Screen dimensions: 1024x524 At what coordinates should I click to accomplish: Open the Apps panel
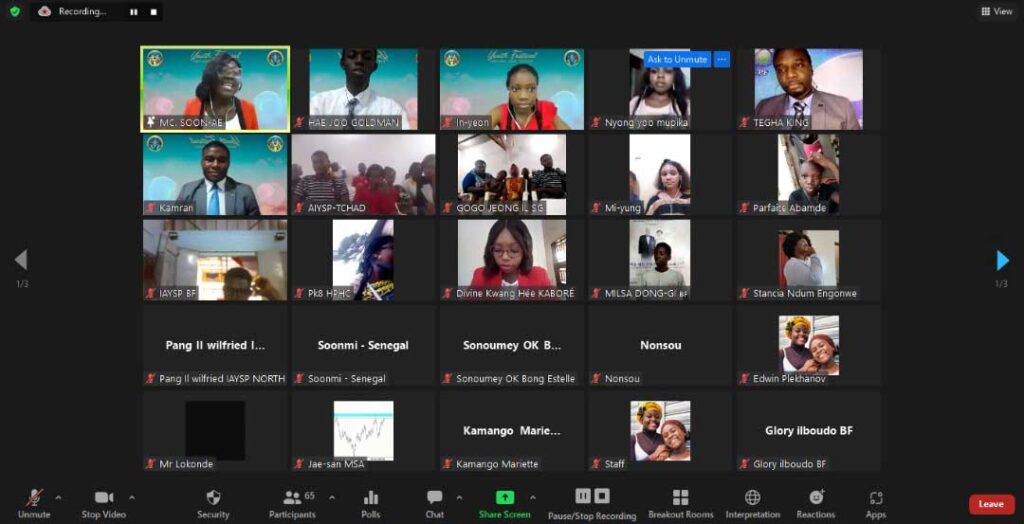876,498
